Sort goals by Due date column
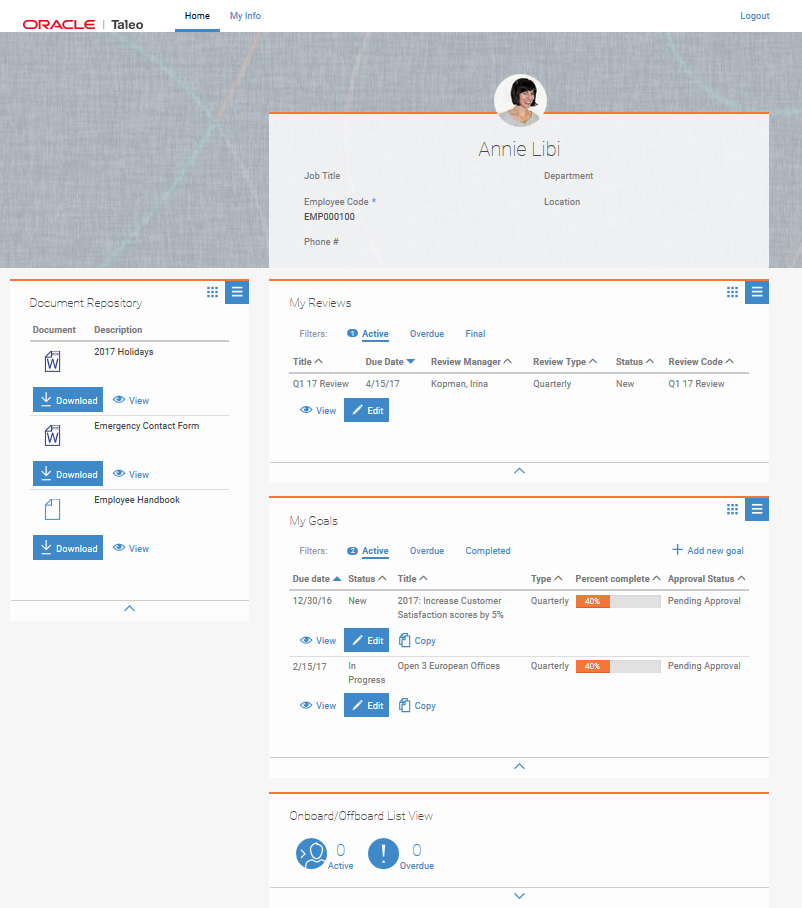 [317, 579]
